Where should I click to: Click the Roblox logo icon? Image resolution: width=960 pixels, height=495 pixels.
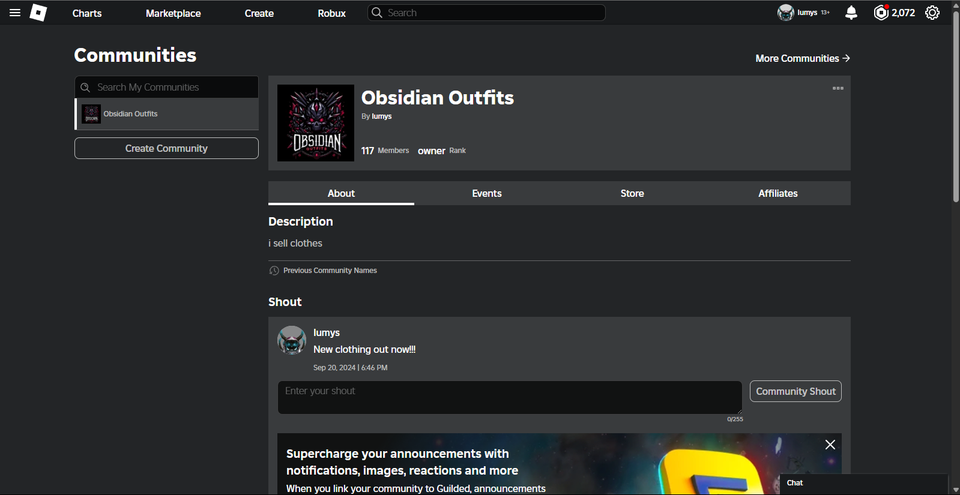[x=38, y=13]
